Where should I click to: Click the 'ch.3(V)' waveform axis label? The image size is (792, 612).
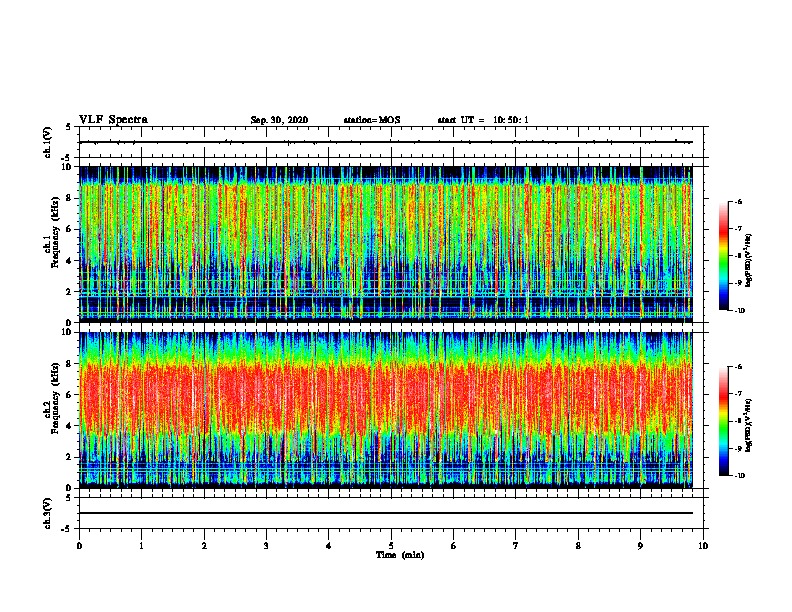point(48,513)
